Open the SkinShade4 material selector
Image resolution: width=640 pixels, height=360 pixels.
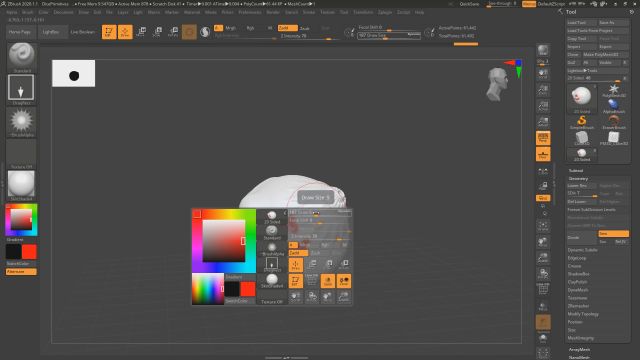click(21, 185)
